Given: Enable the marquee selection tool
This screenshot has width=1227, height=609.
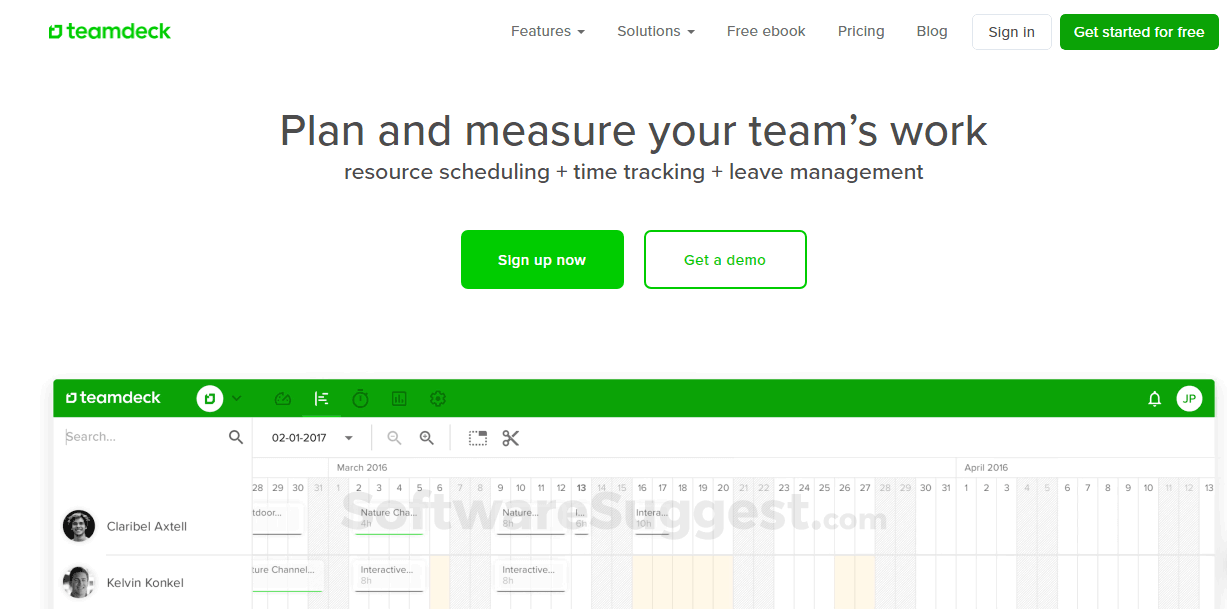Looking at the screenshot, I should coord(477,437).
